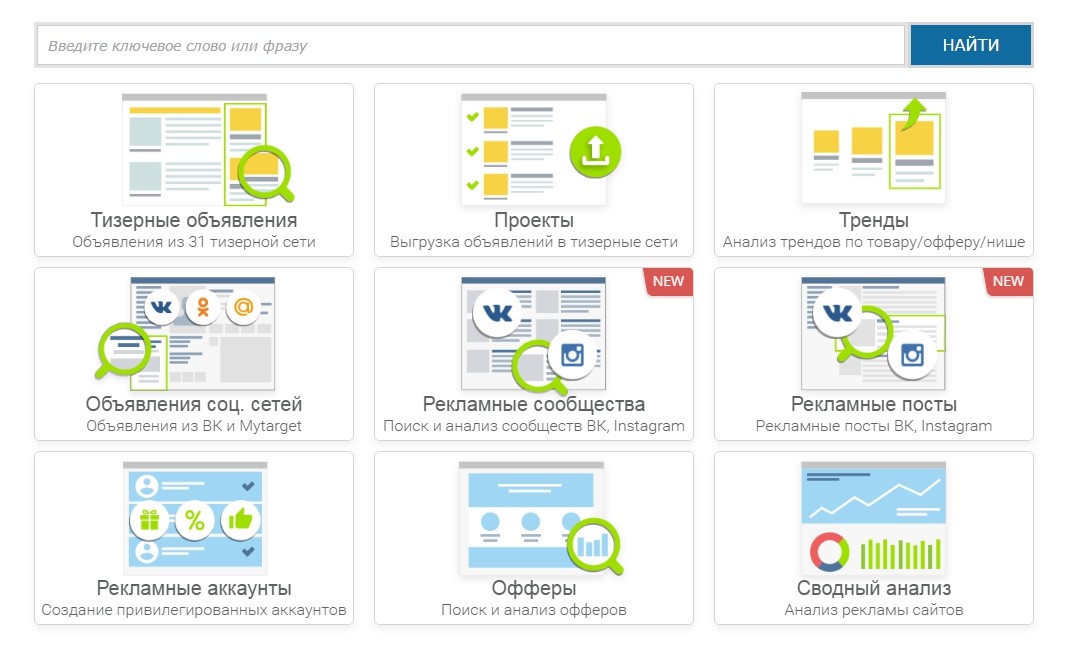The width and height of the screenshot is (1080, 661).
Task: Click green bar chart in Сводный анализ
Action: pos(901,554)
